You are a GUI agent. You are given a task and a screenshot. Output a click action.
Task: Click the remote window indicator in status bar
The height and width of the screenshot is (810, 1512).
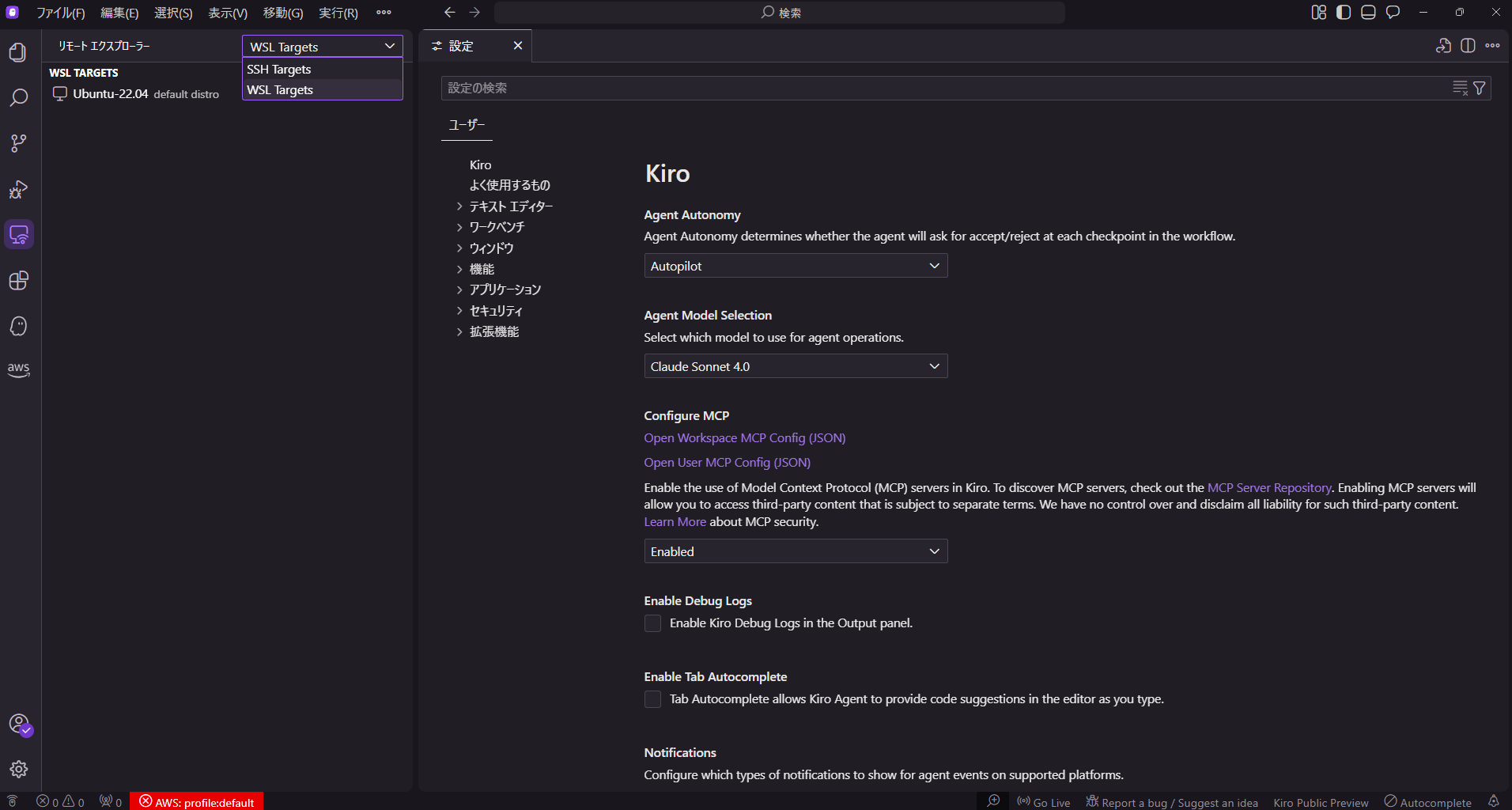(12, 801)
